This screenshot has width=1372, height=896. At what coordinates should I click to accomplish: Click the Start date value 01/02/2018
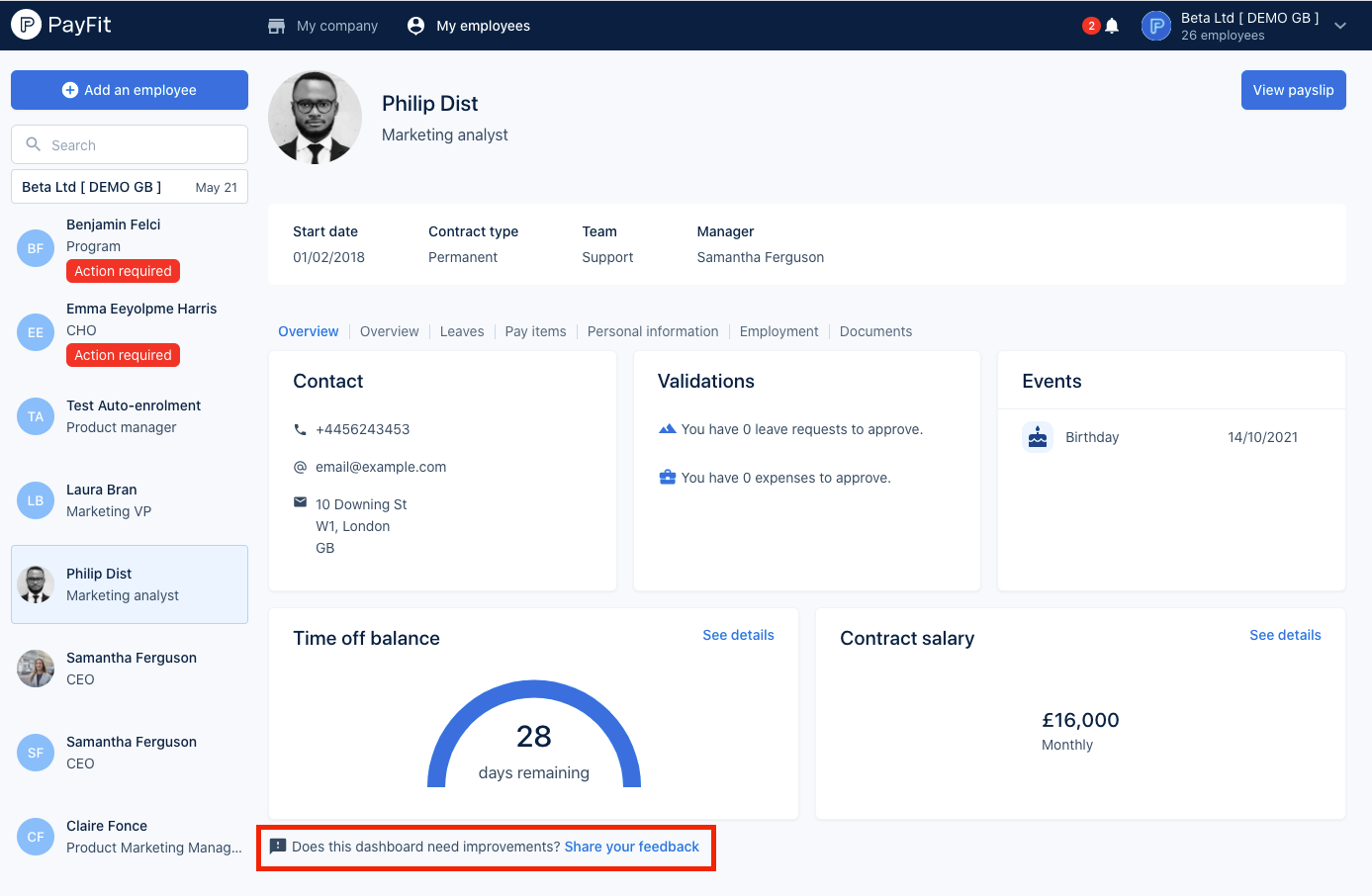[x=328, y=257]
